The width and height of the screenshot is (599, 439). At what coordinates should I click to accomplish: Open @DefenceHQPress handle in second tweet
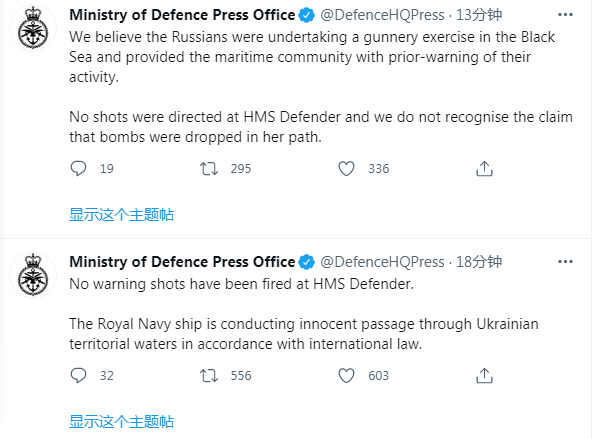382,262
